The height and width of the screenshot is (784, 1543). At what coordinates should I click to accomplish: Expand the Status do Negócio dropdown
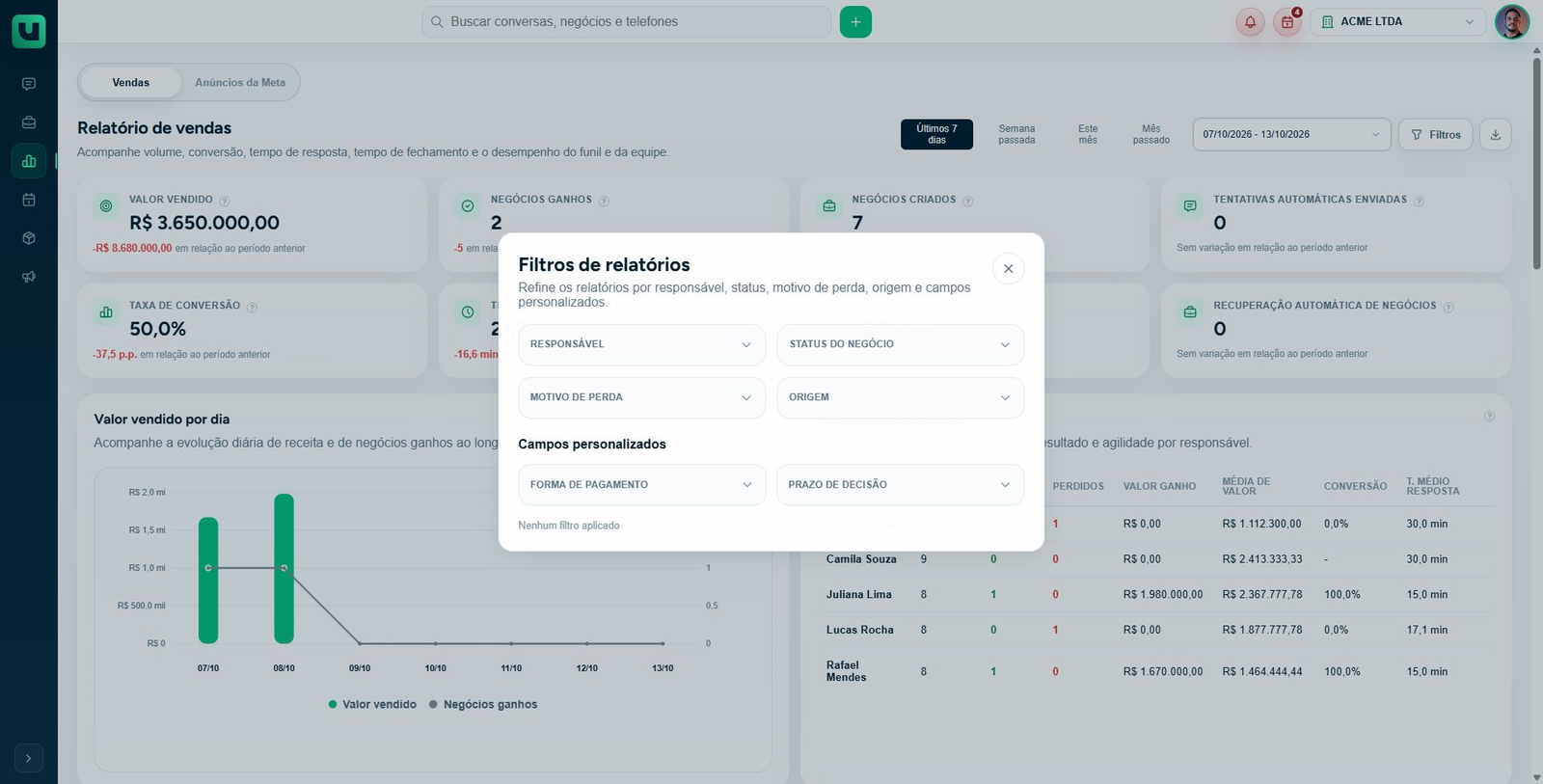coord(901,344)
